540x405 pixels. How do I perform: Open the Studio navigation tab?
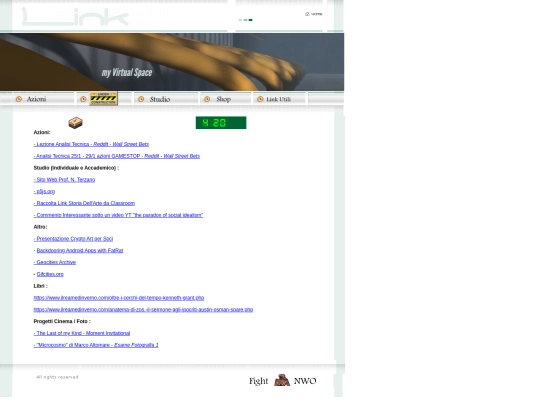pyautogui.click(x=160, y=99)
